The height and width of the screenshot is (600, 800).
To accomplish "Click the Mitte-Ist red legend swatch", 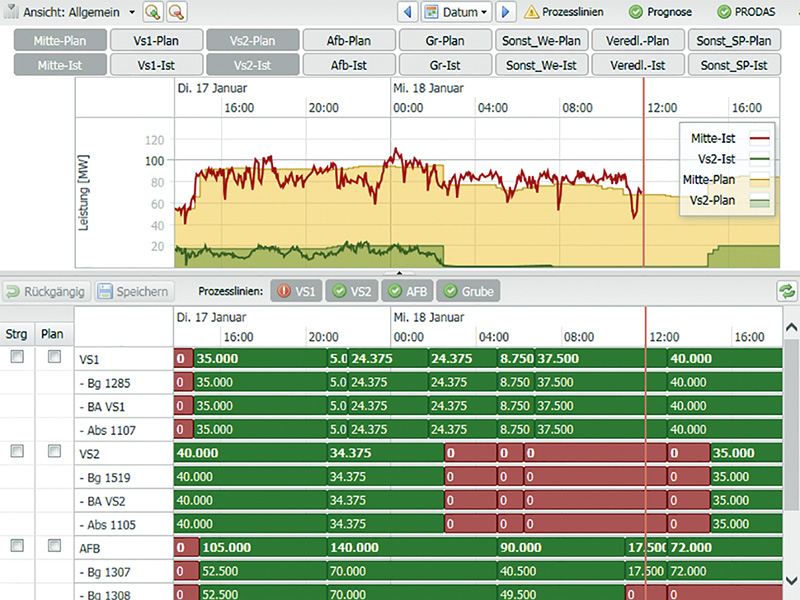I will [x=757, y=138].
